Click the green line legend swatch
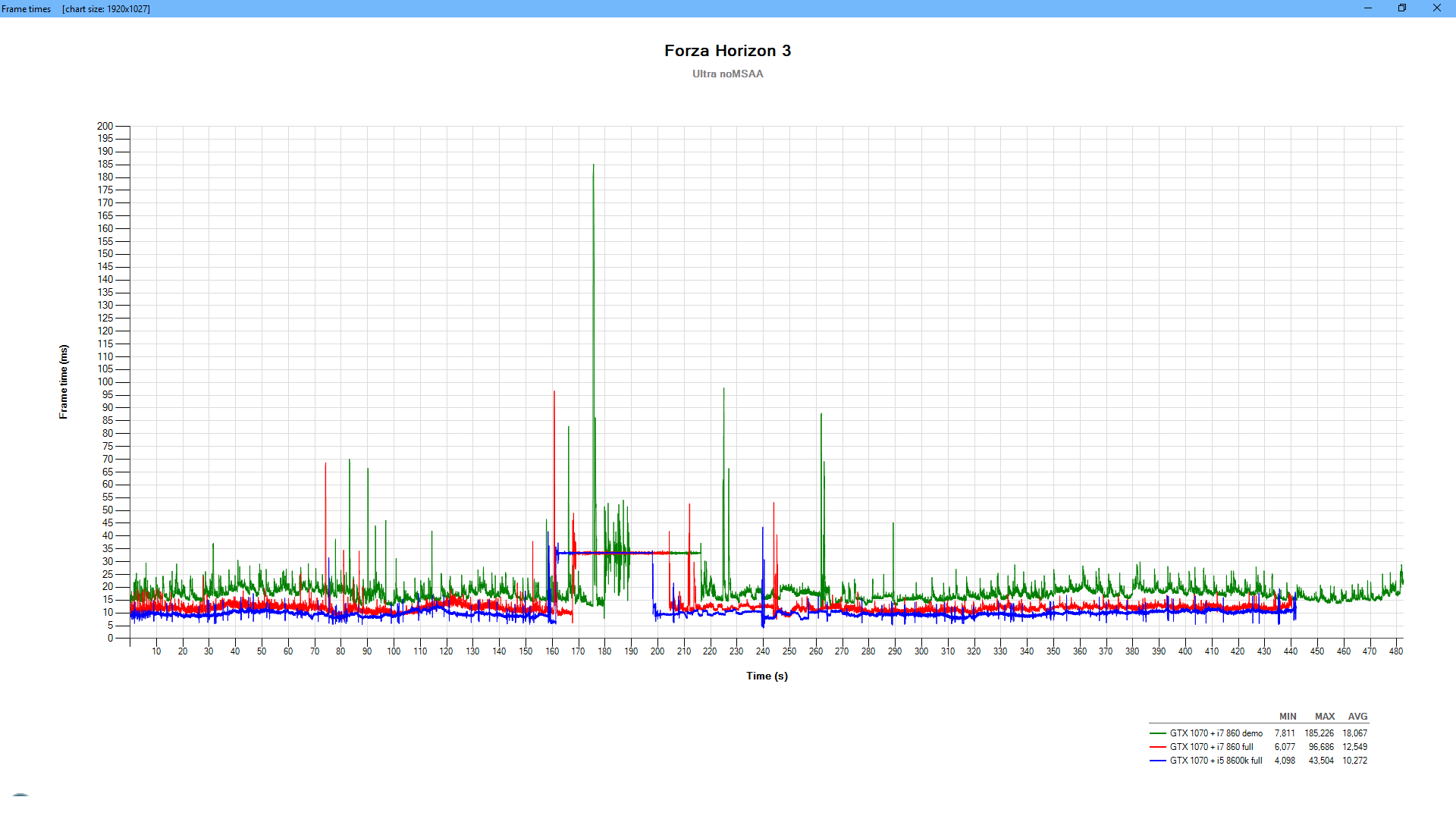Screen dimensions: 1456x819 point(1157,733)
